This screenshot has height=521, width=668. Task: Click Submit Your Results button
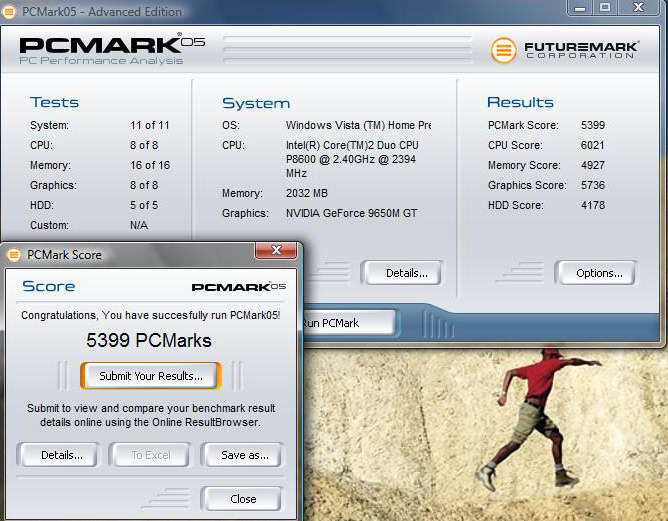tap(151, 376)
